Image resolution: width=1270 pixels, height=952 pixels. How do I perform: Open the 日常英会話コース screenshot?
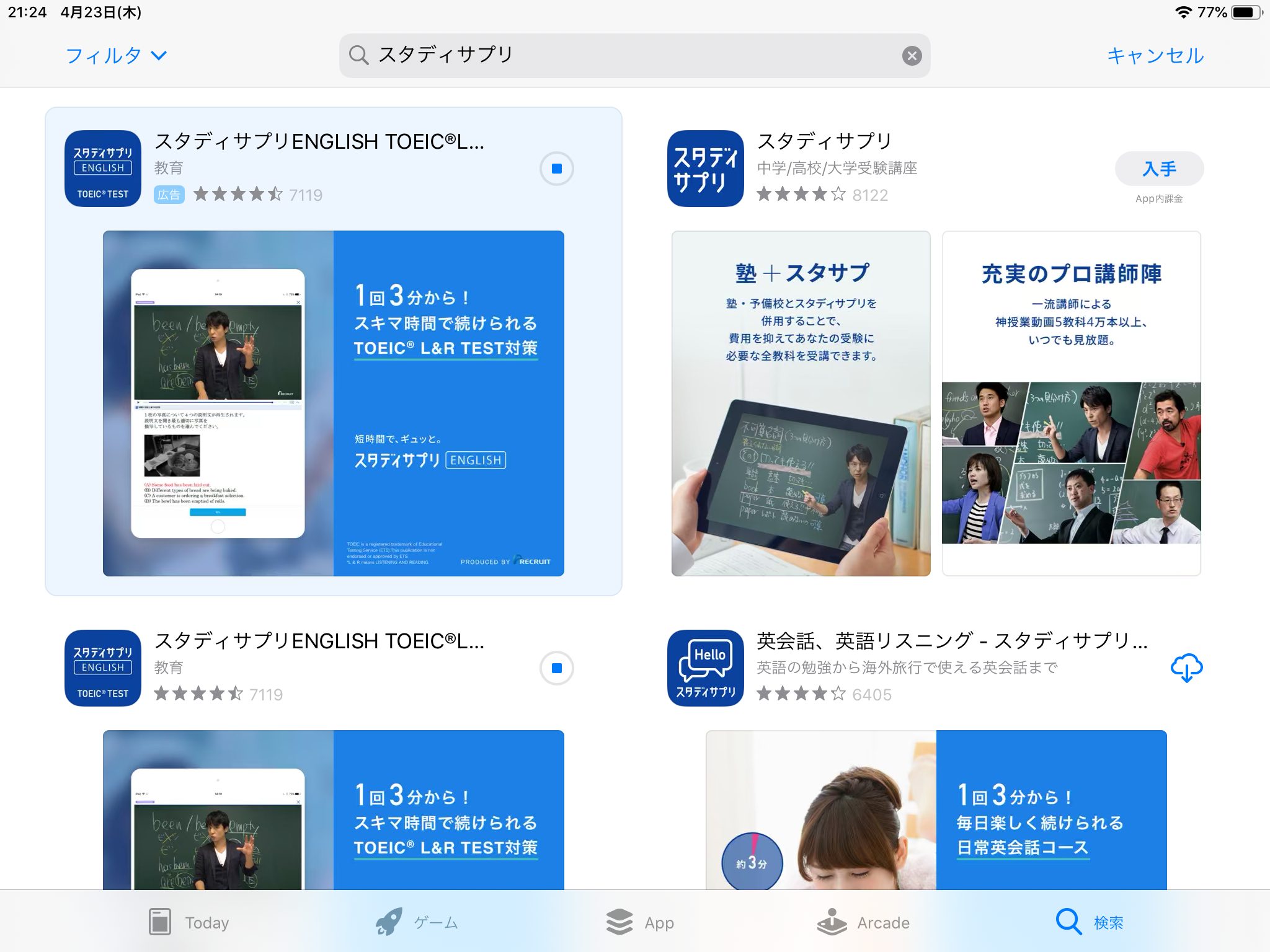coord(936,810)
